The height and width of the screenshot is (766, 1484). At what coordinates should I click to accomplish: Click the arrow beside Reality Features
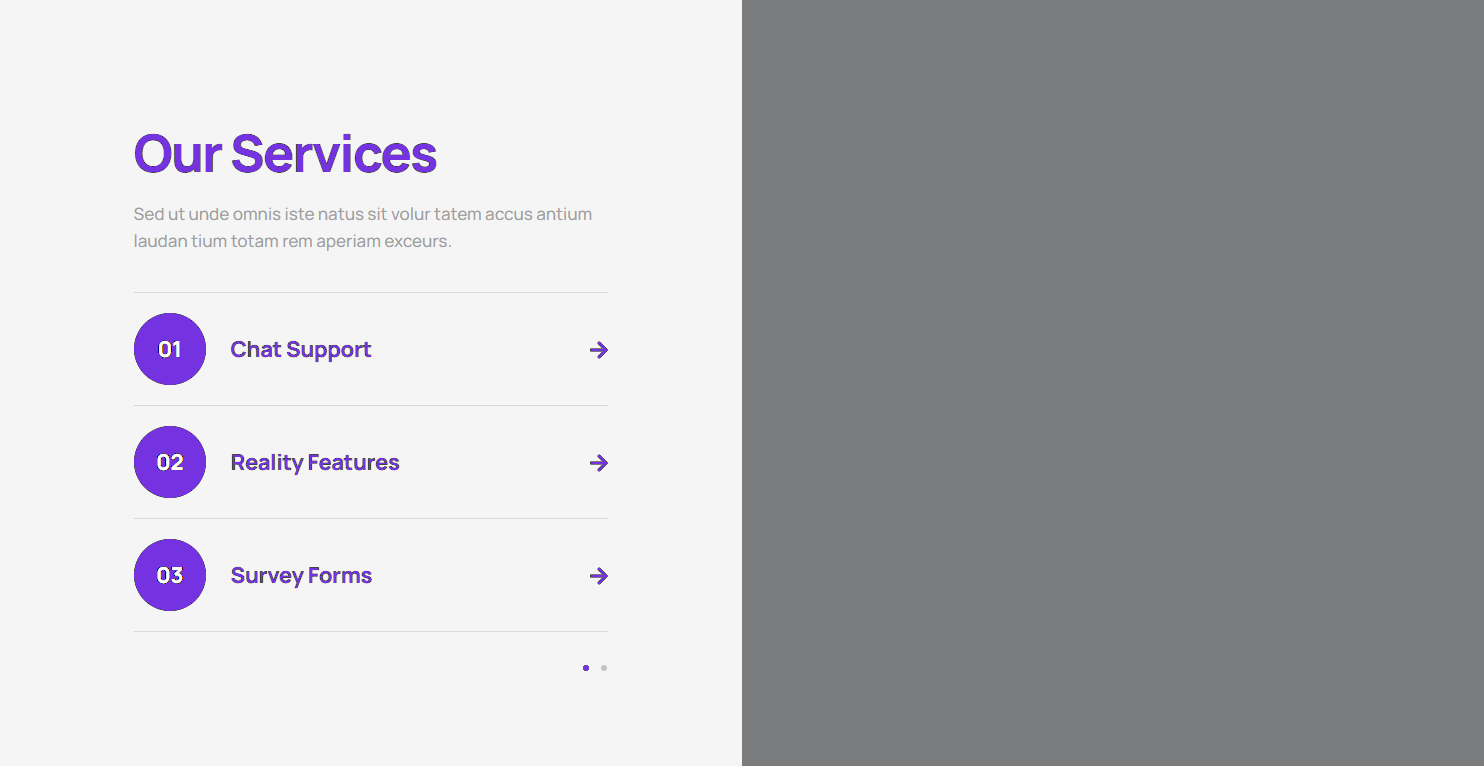pyautogui.click(x=598, y=463)
